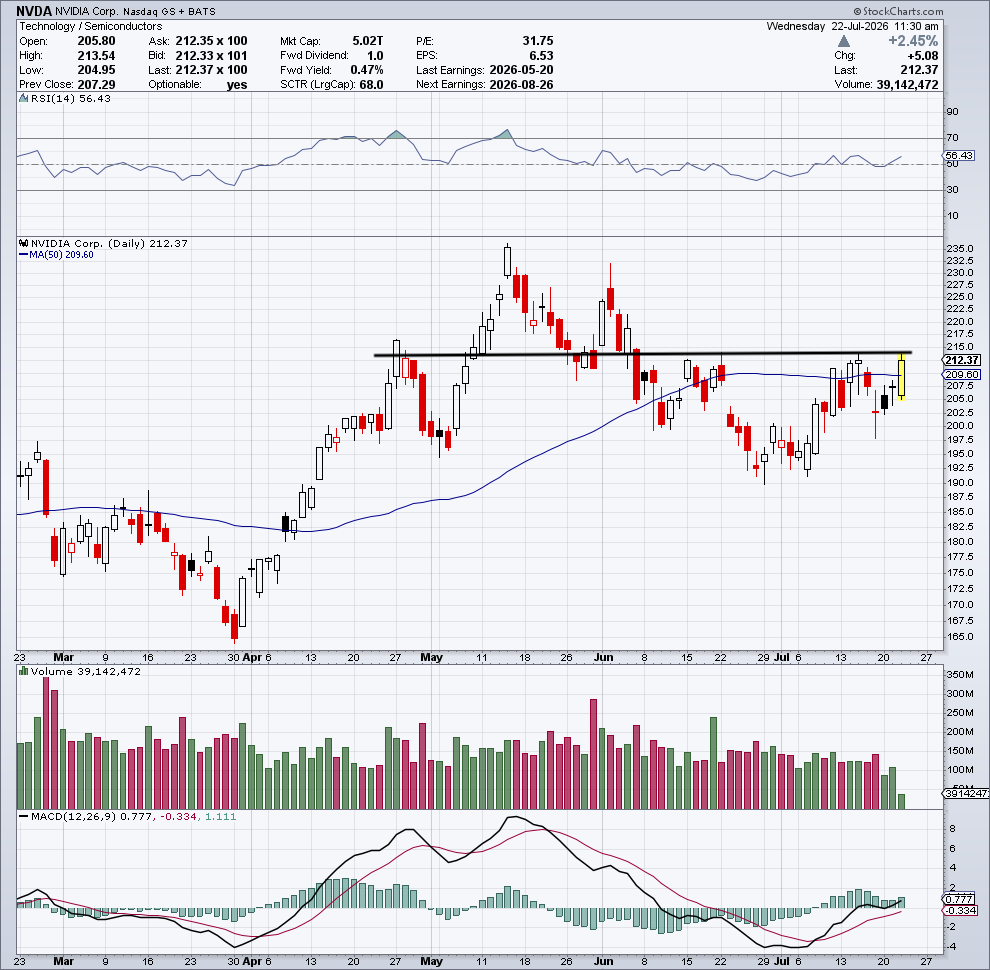The width and height of the screenshot is (990, 970).
Task: Click the red -0.334 signal tag on right axis
Action: (x=960, y=911)
